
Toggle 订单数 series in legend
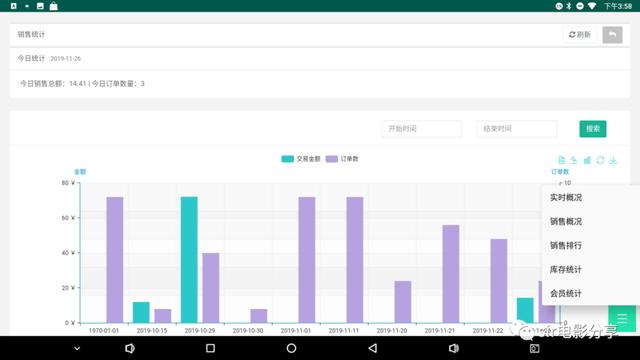342,159
